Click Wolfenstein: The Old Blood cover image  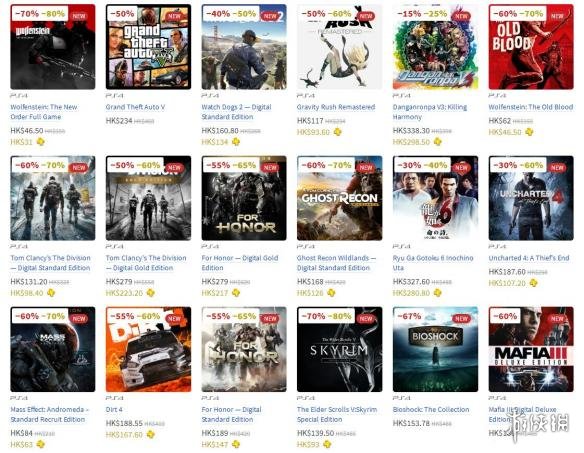(x=531, y=47)
